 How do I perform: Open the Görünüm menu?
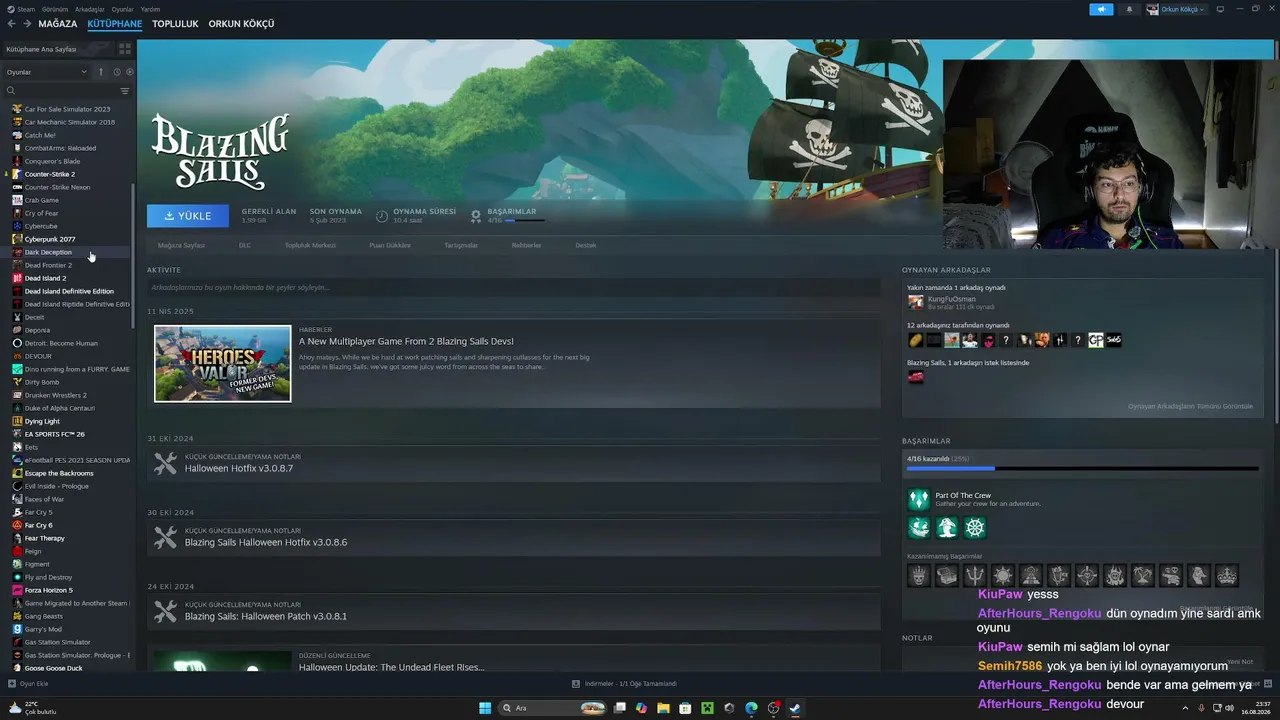[x=56, y=9]
